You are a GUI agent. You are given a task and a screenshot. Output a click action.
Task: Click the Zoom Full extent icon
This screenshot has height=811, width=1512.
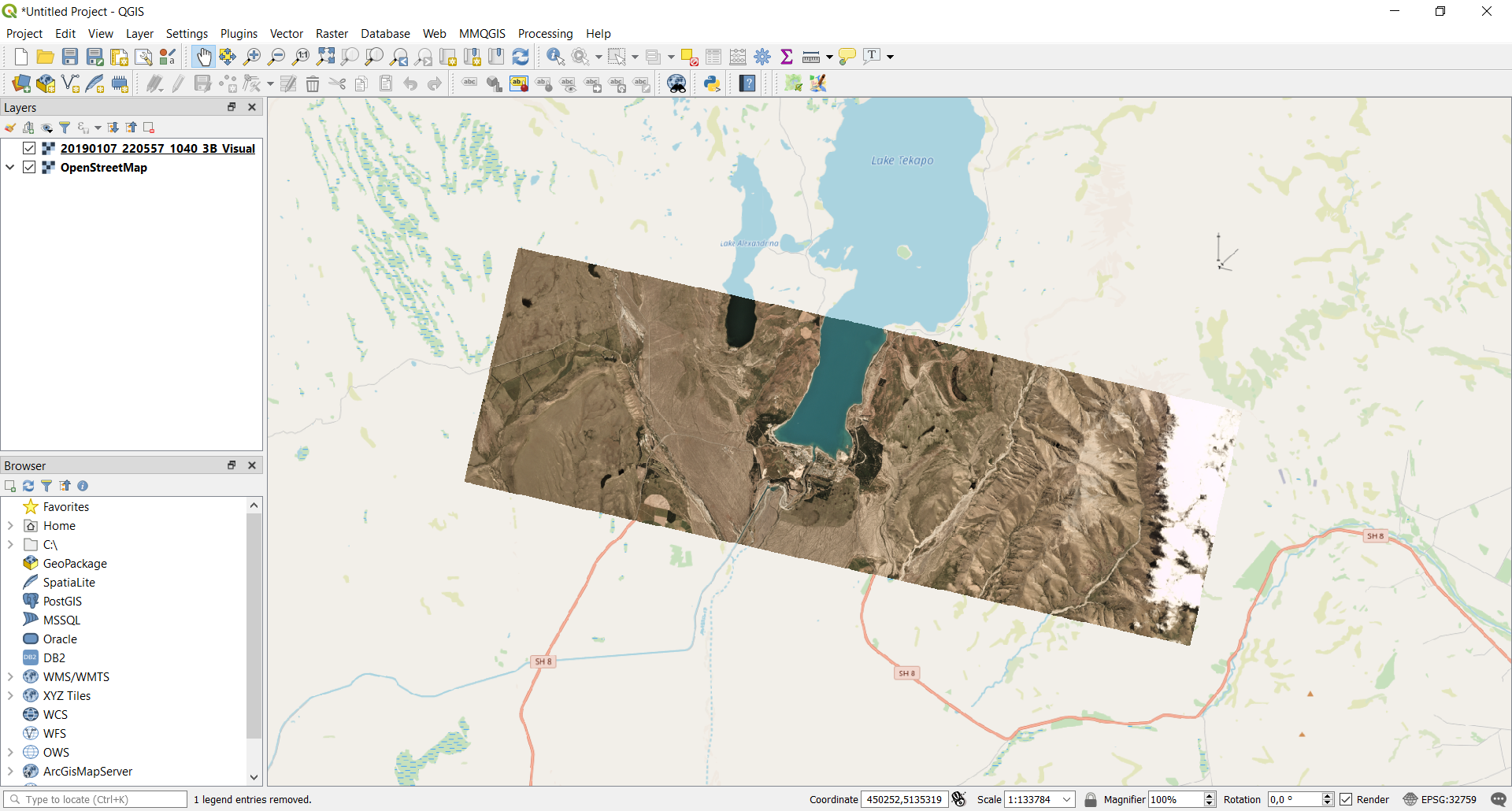(325, 57)
